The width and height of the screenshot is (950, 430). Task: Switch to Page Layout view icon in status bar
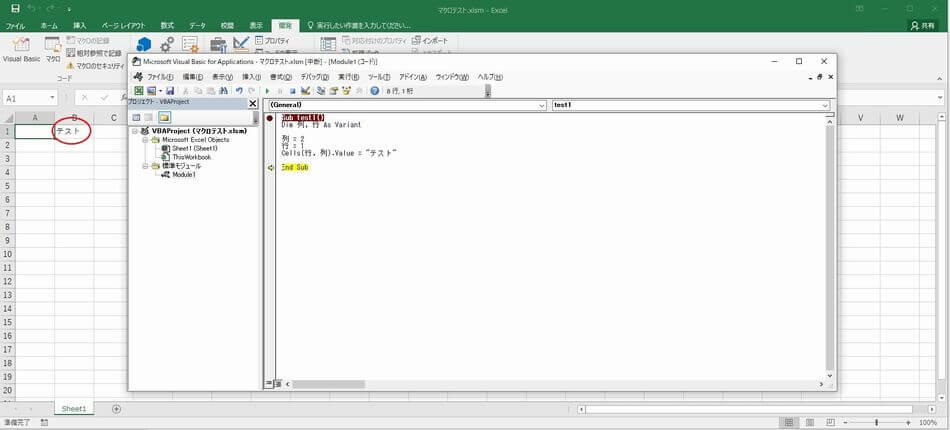(810, 422)
